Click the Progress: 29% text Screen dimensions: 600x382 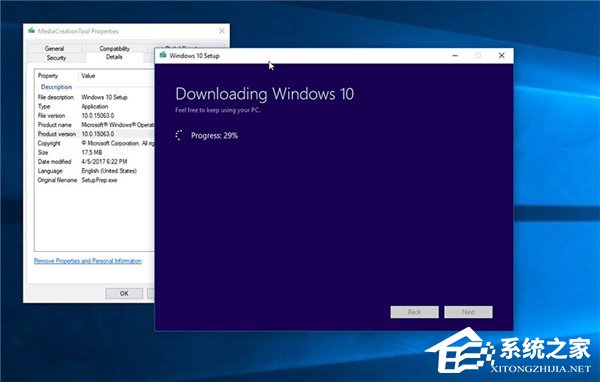click(x=214, y=135)
